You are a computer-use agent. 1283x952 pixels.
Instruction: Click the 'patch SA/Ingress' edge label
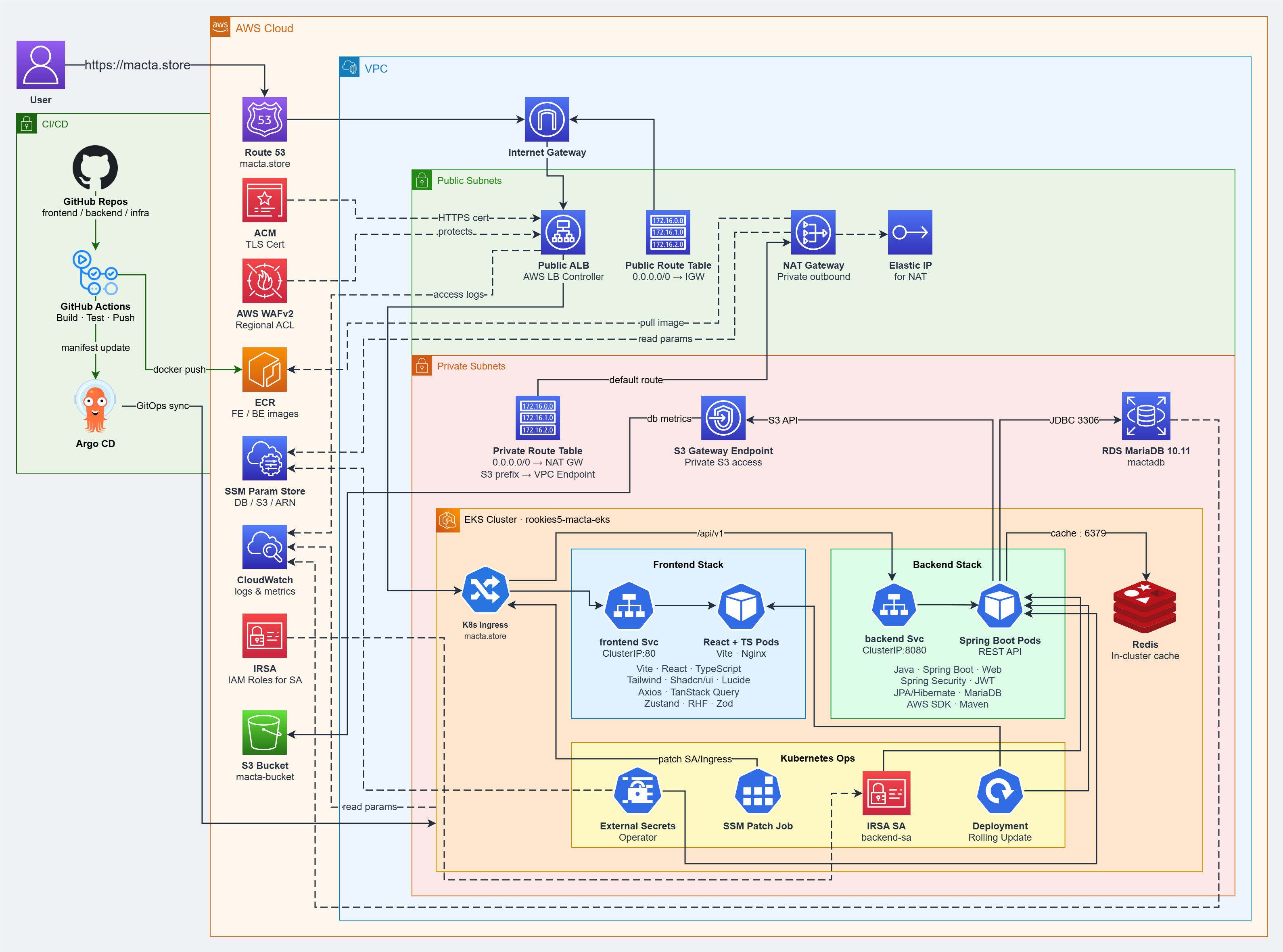coord(694,759)
